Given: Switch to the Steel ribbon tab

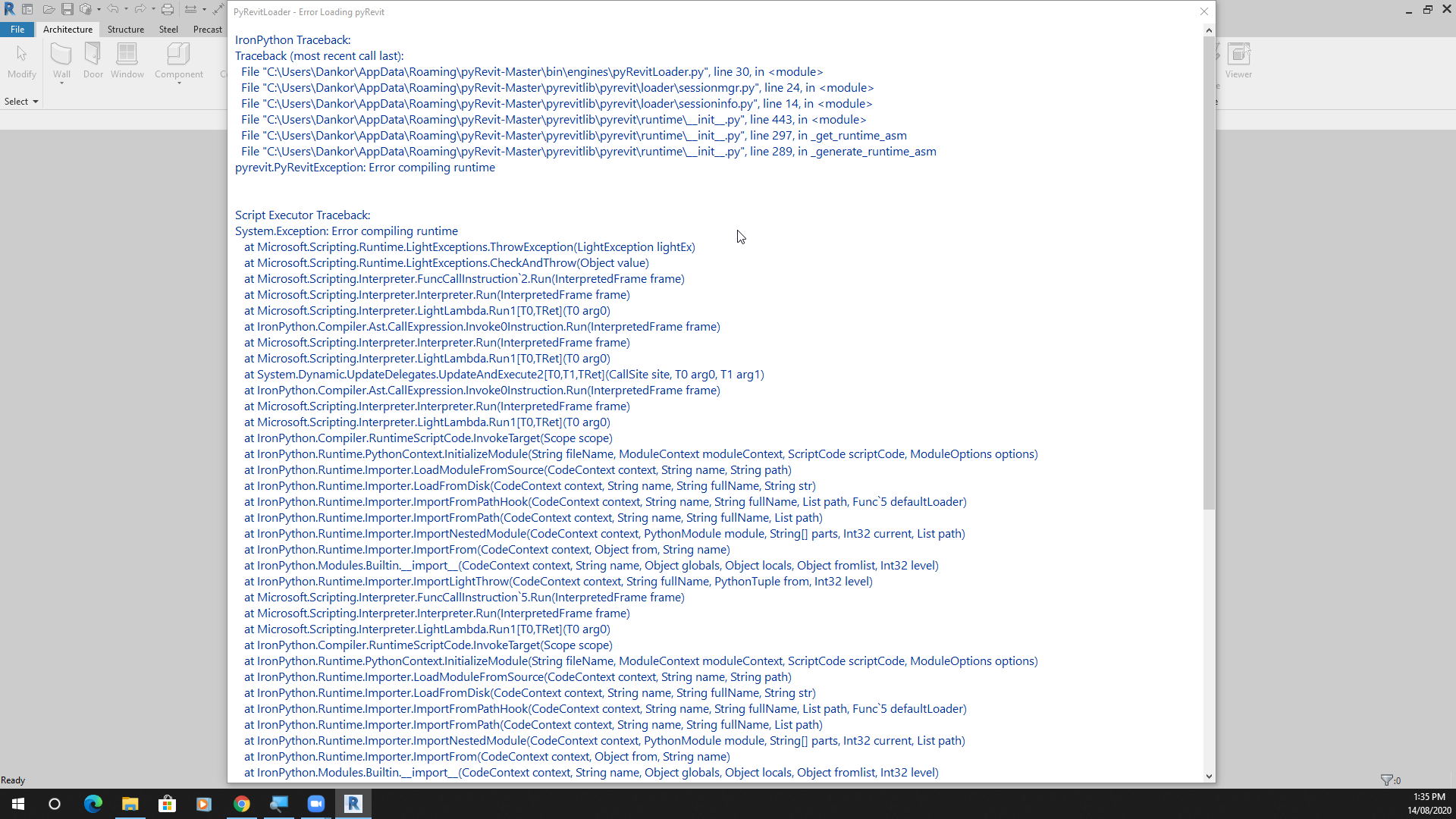Looking at the screenshot, I should [x=168, y=30].
